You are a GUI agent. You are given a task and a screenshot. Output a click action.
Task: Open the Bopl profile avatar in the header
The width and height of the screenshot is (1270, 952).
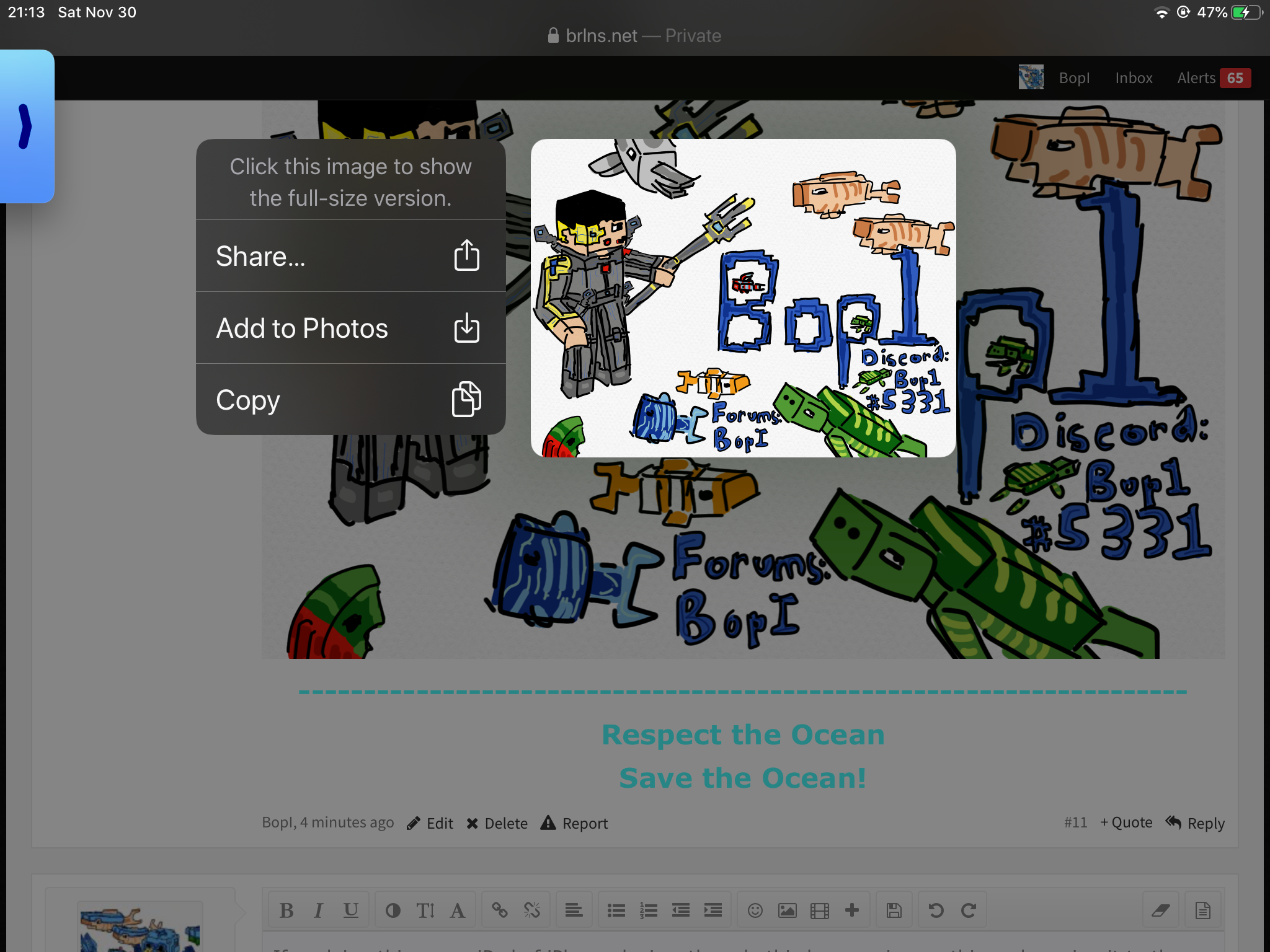[1031, 77]
